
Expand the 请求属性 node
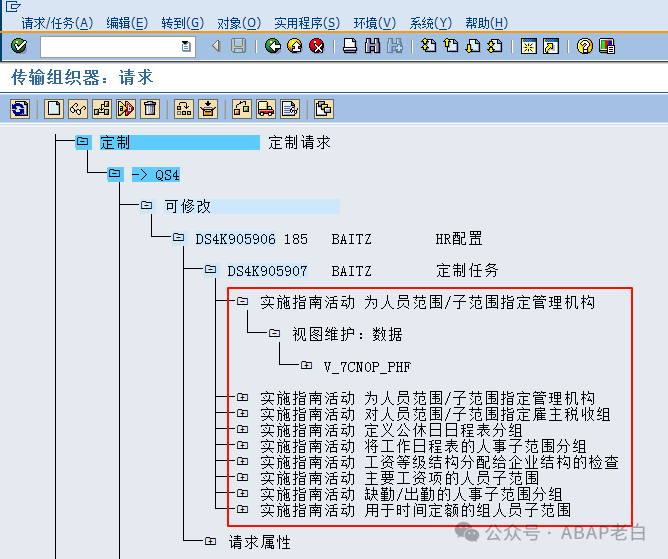210,541
